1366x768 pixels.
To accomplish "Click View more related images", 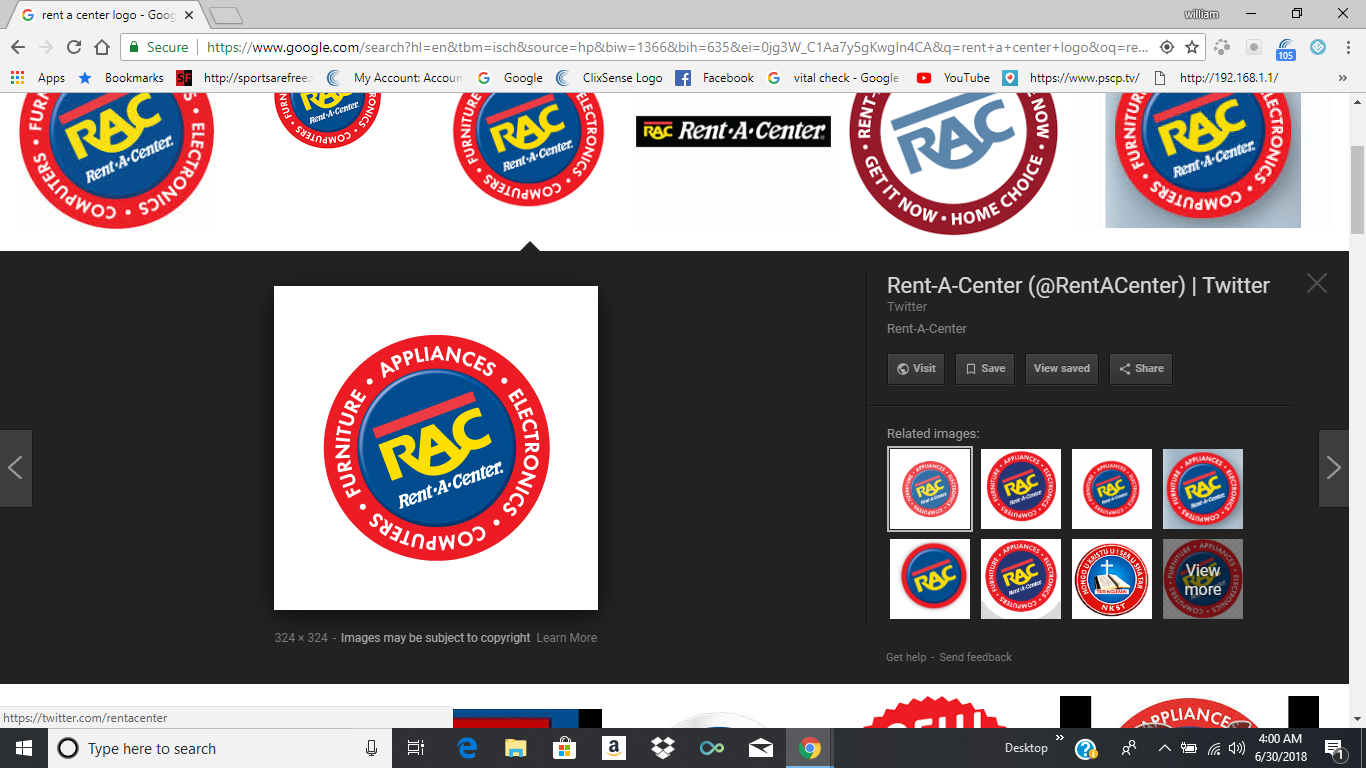I will [x=1203, y=579].
